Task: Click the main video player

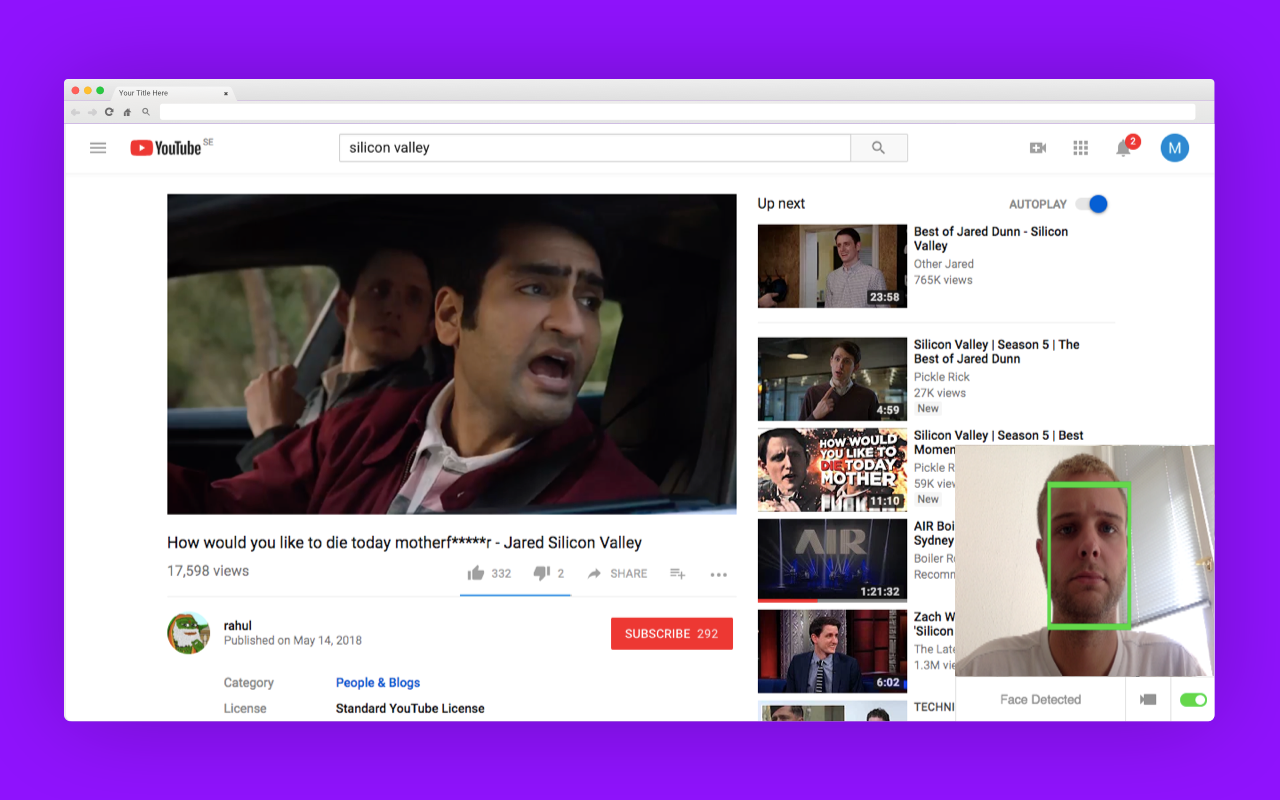Action: [452, 354]
